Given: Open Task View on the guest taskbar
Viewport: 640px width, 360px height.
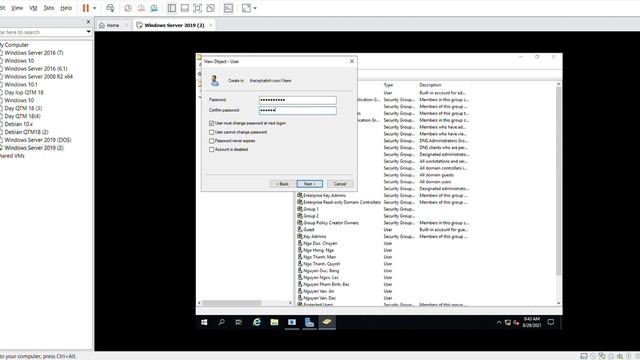Looking at the screenshot, I should [239, 322].
